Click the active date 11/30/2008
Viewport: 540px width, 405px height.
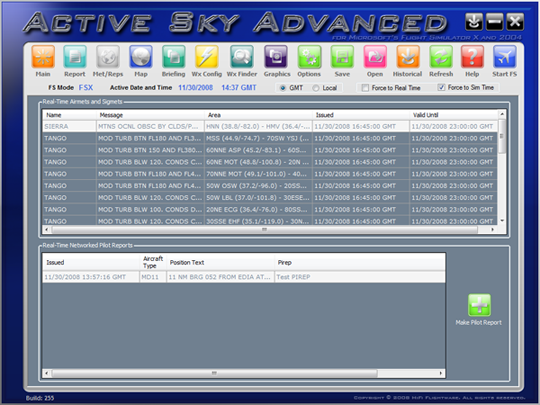[x=195, y=87]
